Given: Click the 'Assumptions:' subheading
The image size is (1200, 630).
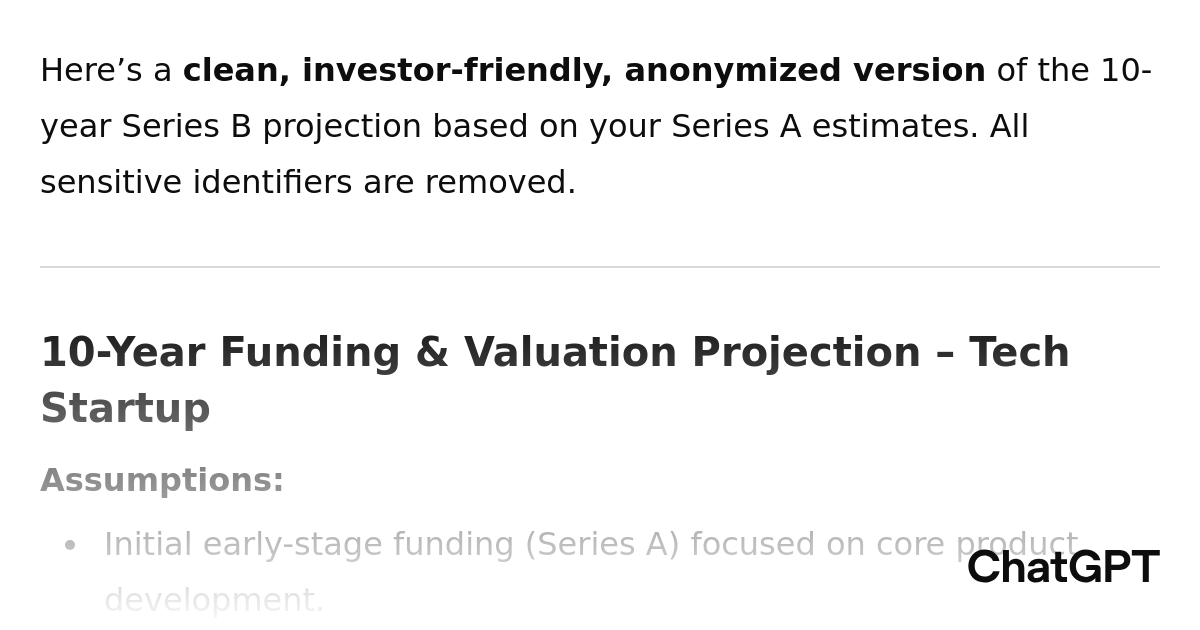Looking at the screenshot, I should click(162, 481).
